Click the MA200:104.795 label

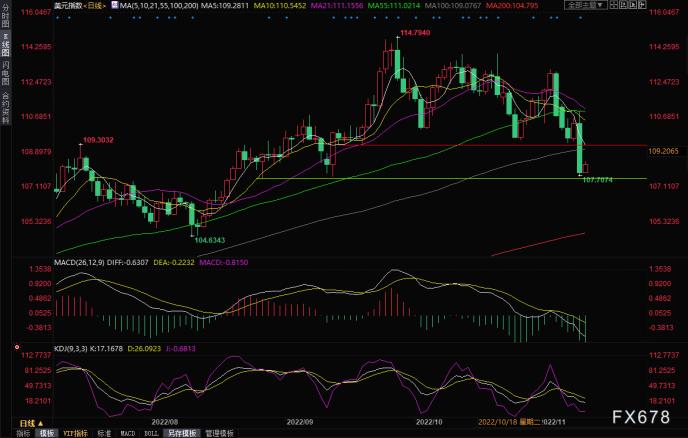(x=512, y=6)
